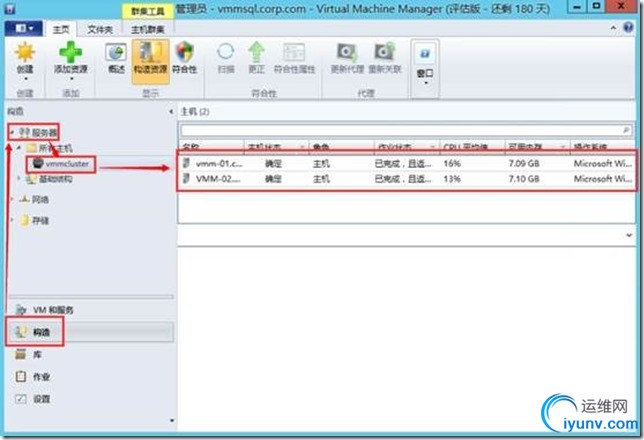Switch to the 文件夹 (Folder) tab
Viewport: 644px width, 440px height.
(x=100, y=29)
